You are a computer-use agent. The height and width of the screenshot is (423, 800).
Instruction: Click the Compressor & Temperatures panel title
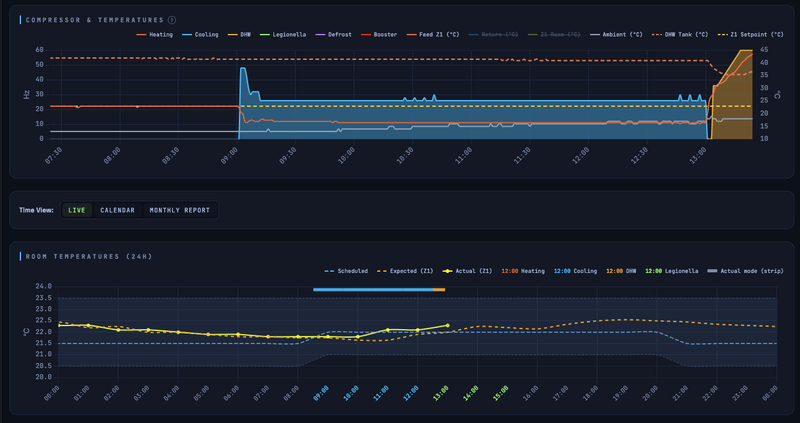(94, 20)
